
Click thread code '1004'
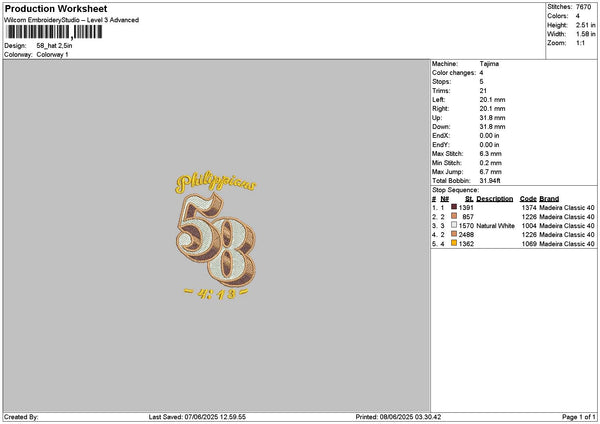529,226
